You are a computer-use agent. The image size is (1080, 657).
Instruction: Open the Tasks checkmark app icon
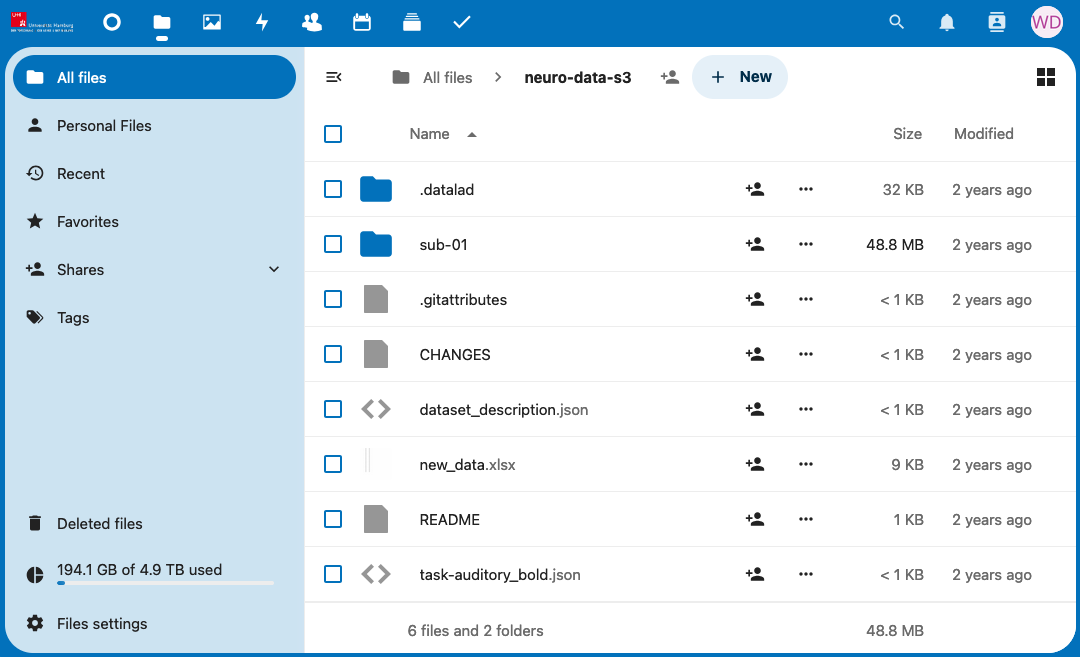click(461, 22)
